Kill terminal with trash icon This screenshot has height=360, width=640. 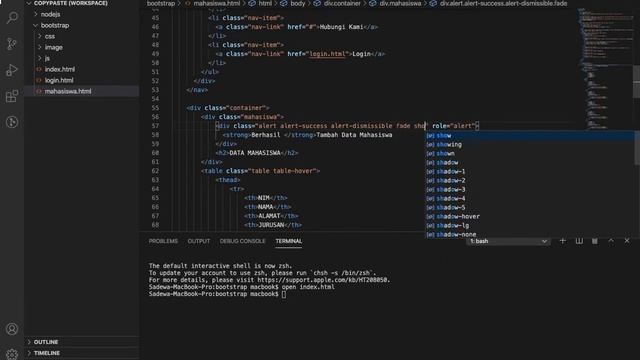(x=595, y=241)
